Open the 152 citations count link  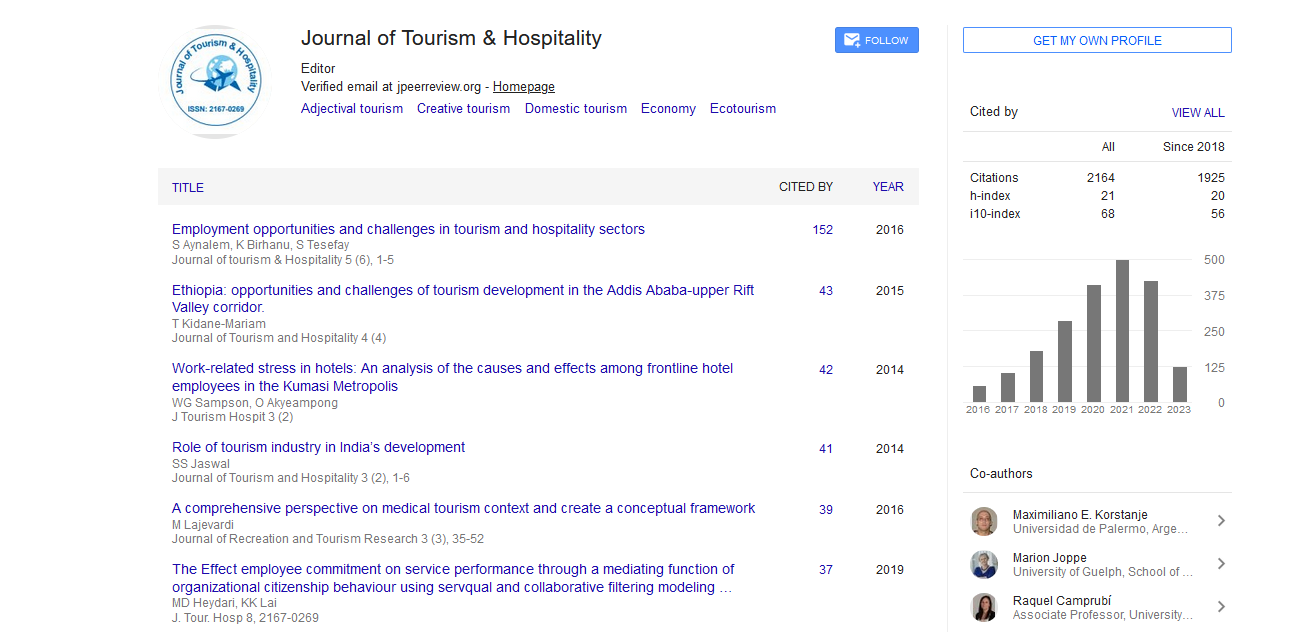[x=822, y=230]
